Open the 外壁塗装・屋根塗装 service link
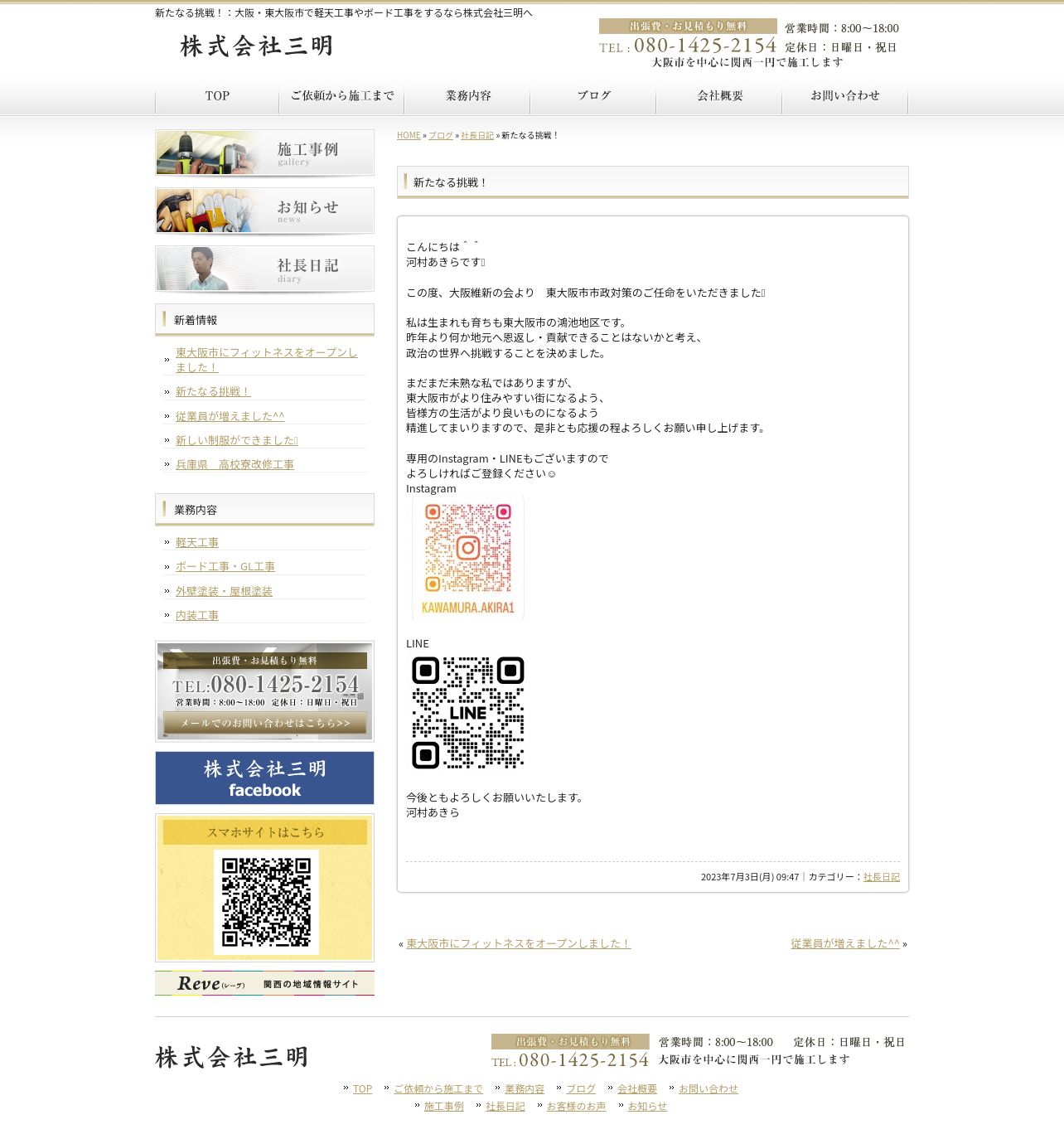This screenshot has width=1064, height=1134. [224, 591]
